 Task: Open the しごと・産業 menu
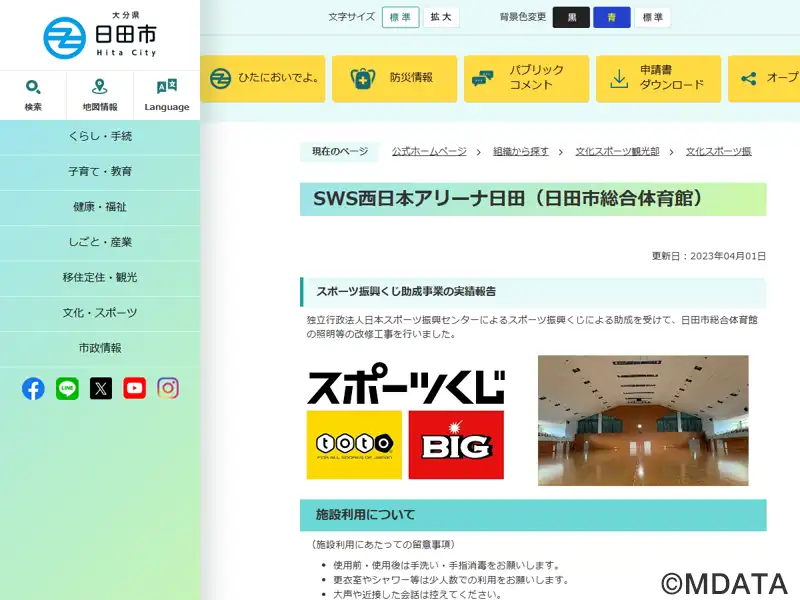point(100,242)
